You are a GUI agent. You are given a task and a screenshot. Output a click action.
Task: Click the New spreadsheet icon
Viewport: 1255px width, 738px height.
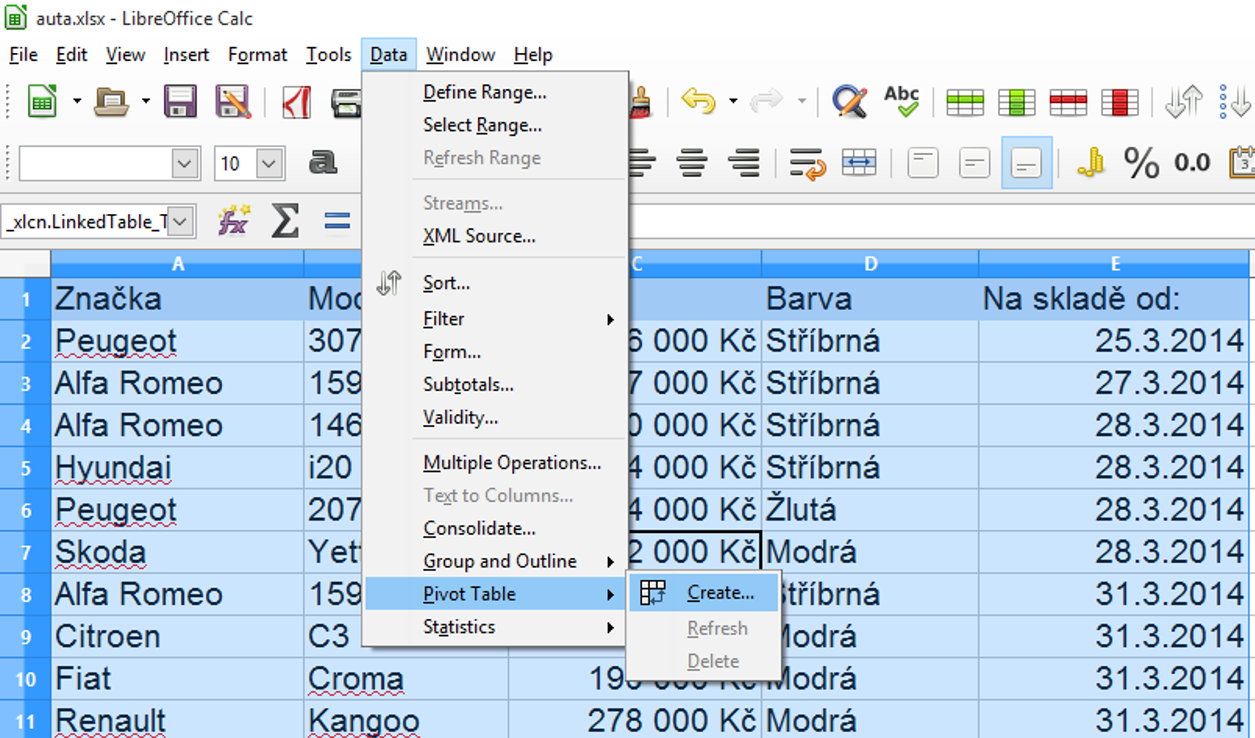pyautogui.click(x=42, y=101)
